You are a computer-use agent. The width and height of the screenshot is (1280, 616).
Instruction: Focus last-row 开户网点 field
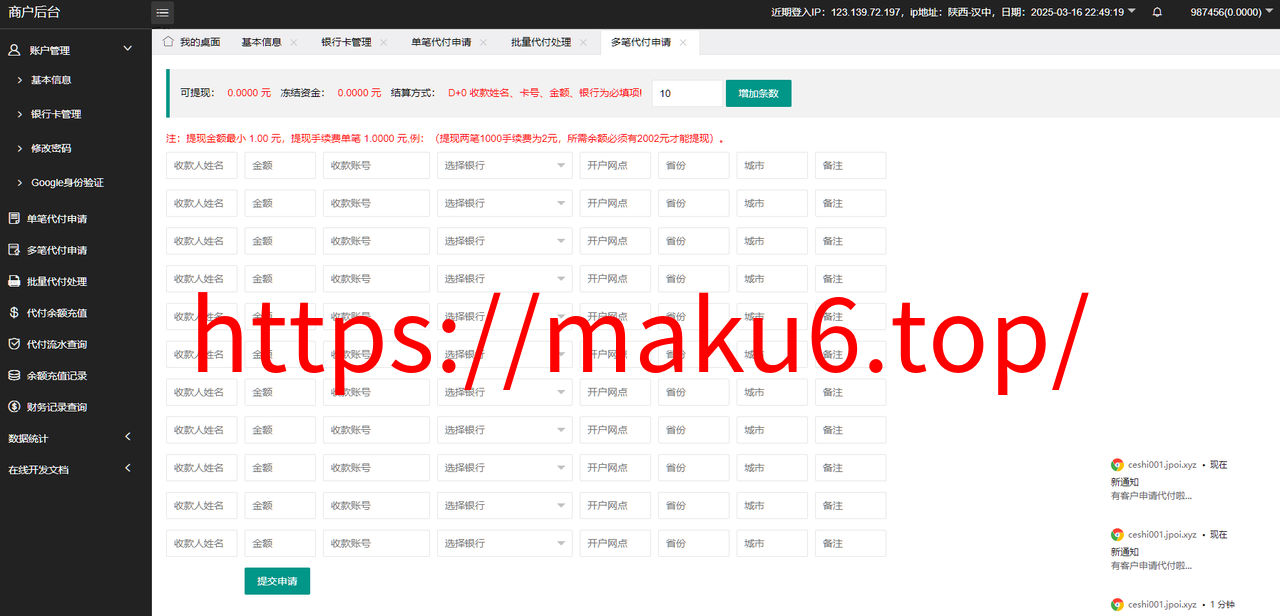click(615, 543)
